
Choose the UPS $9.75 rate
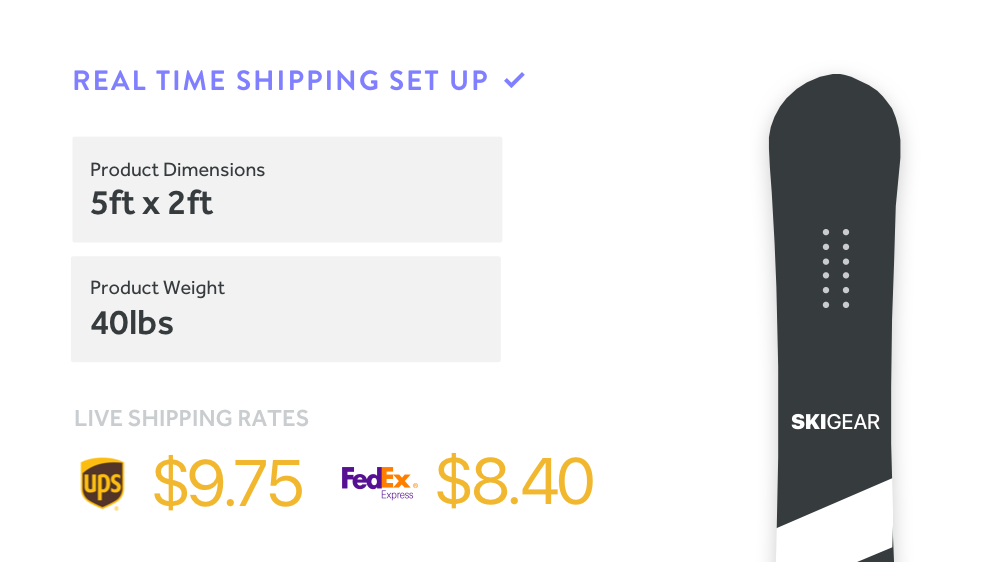[x=228, y=483]
